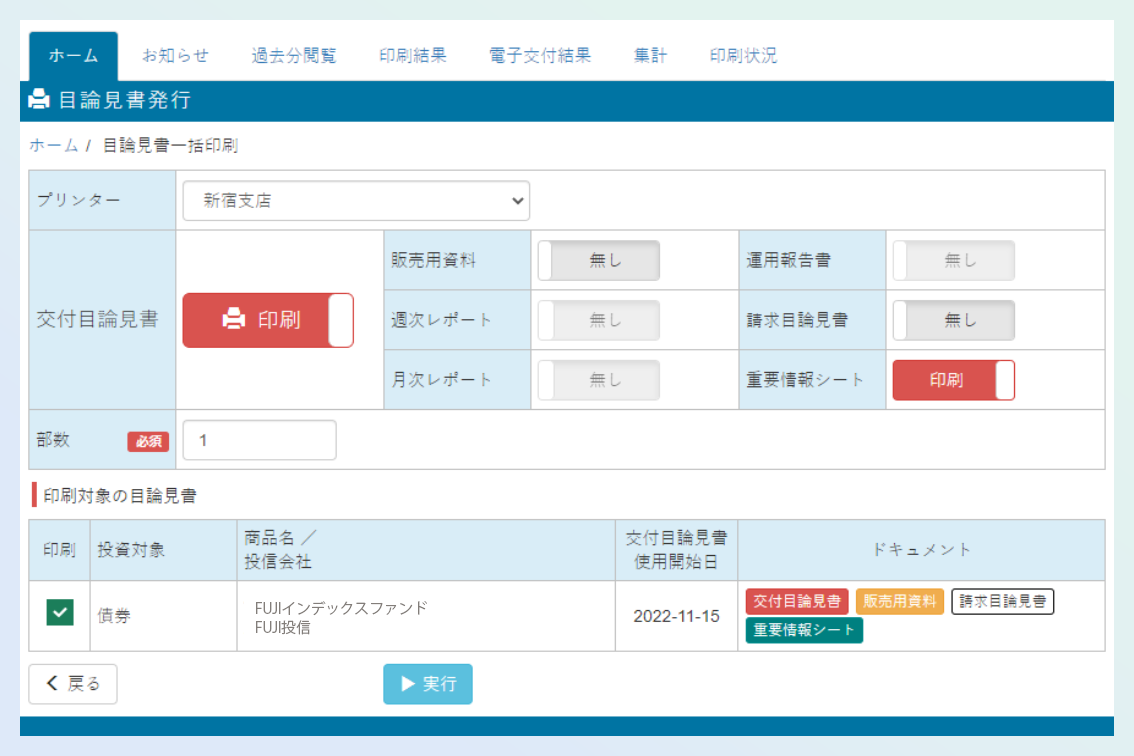Image resolution: width=1134 pixels, height=756 pixels.
Task: View the 印刷状況 tab
Action: click(743, 56)
